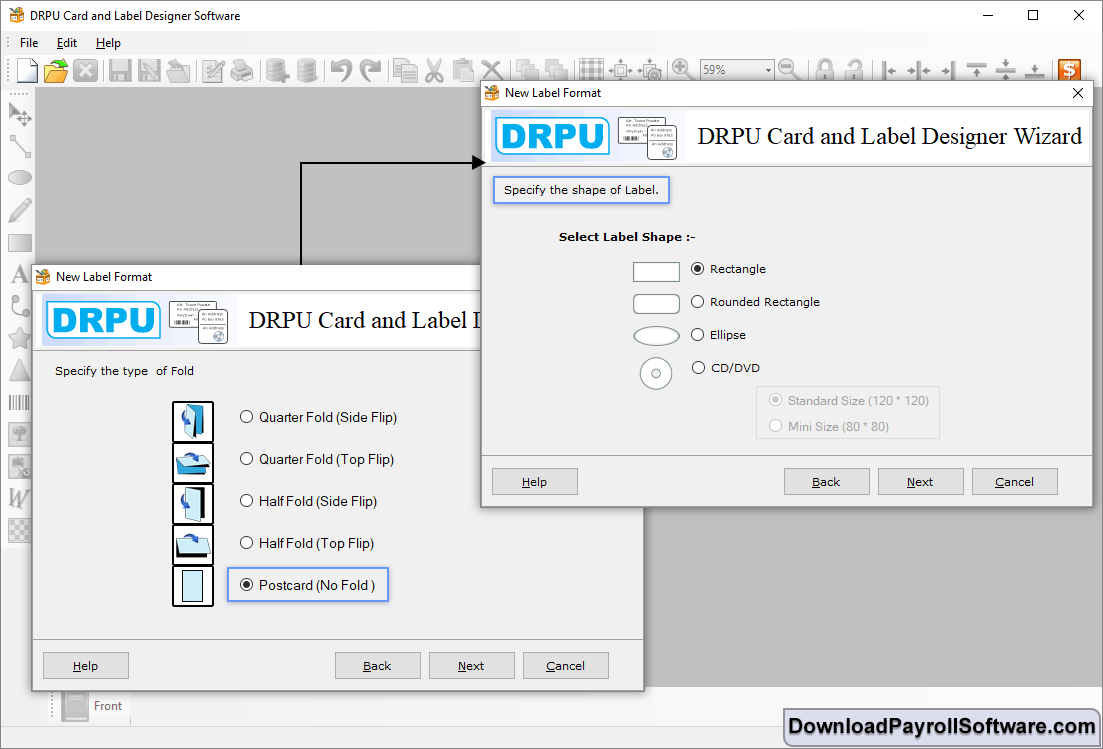Click the open padlock Unlock icon
This screenshot has width=1103, height=749.
tap(854, 70)
